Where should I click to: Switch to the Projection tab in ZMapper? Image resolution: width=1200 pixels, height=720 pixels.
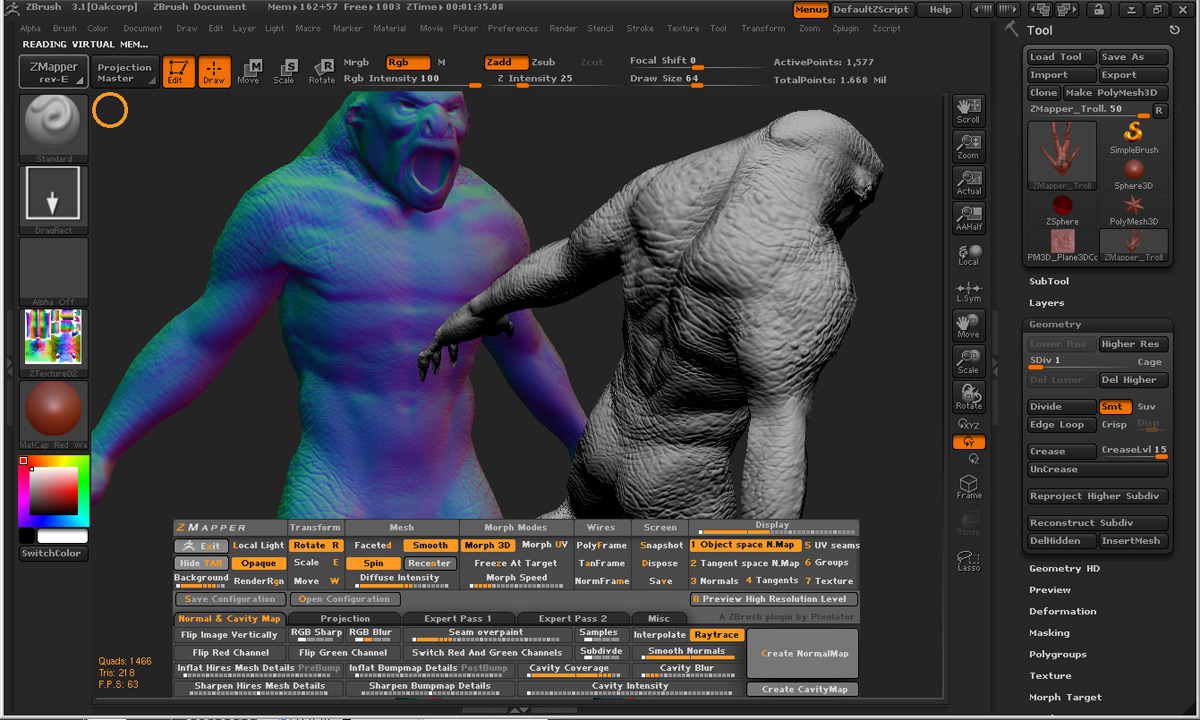[345, 619]
